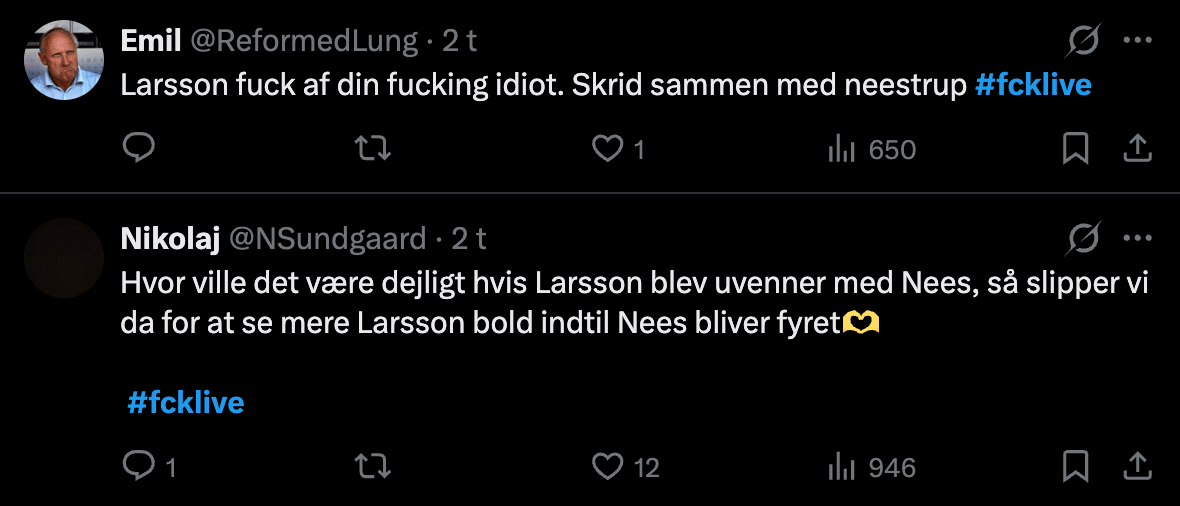Repost Nikolaj's tweet
This screenshot has width=1180, height=506.
[373, 466]
